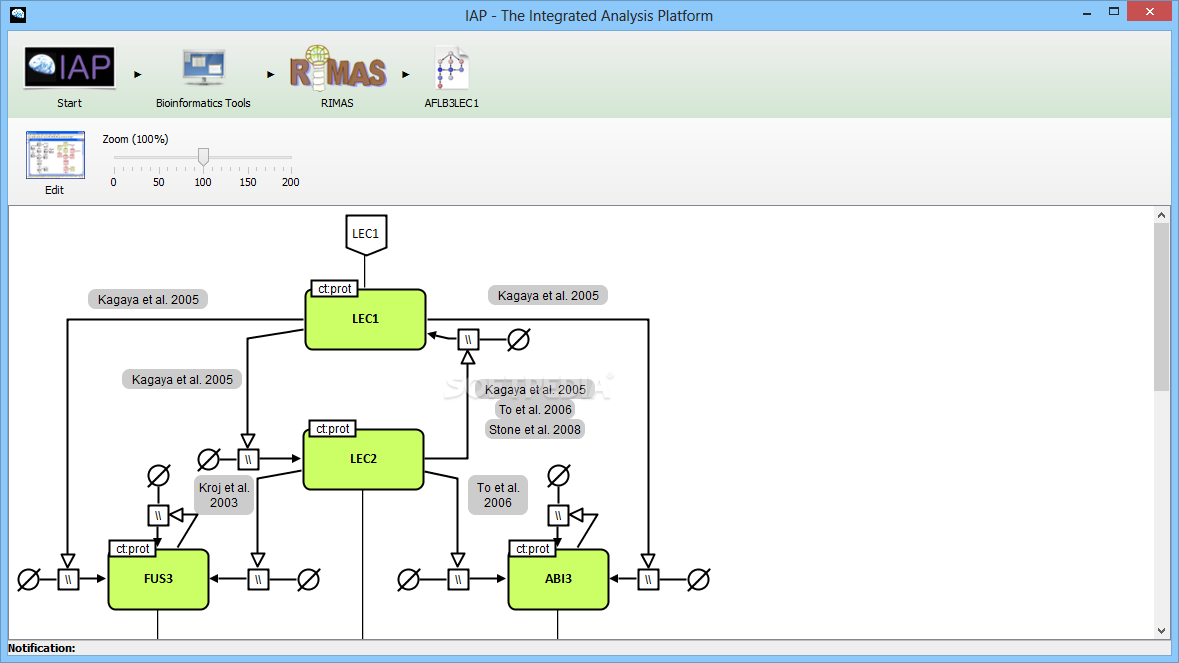Click the vertical scrollbar thumb
Image resolution: width=1179 pixels, height=663 pixels.
pos(1161,307)
